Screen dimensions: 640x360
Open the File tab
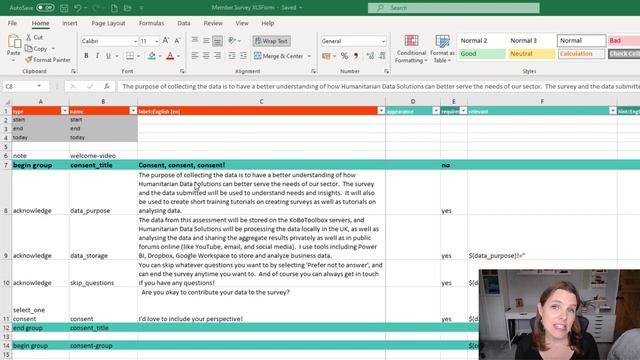pyautogui.click(x=12, y=23)
